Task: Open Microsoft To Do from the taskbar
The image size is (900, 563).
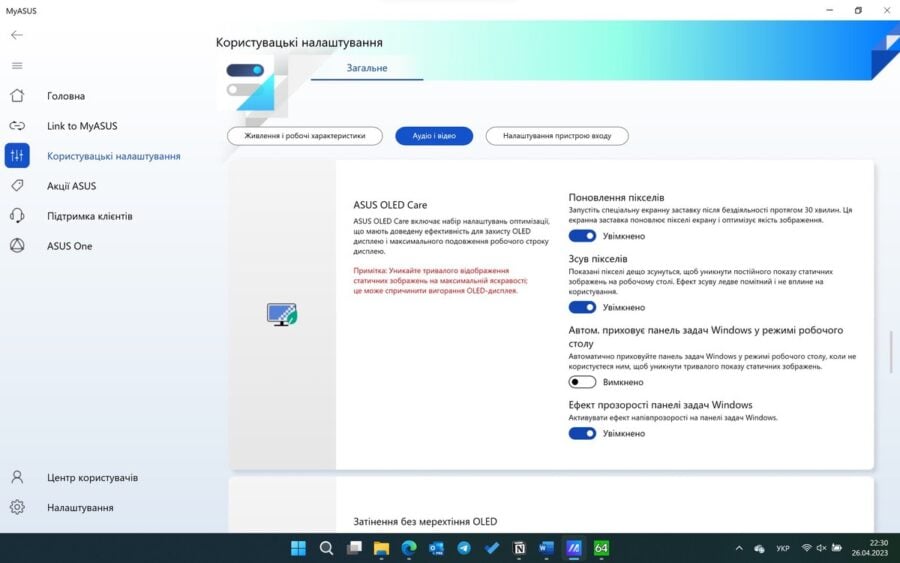Action: (x=491, y=548)
